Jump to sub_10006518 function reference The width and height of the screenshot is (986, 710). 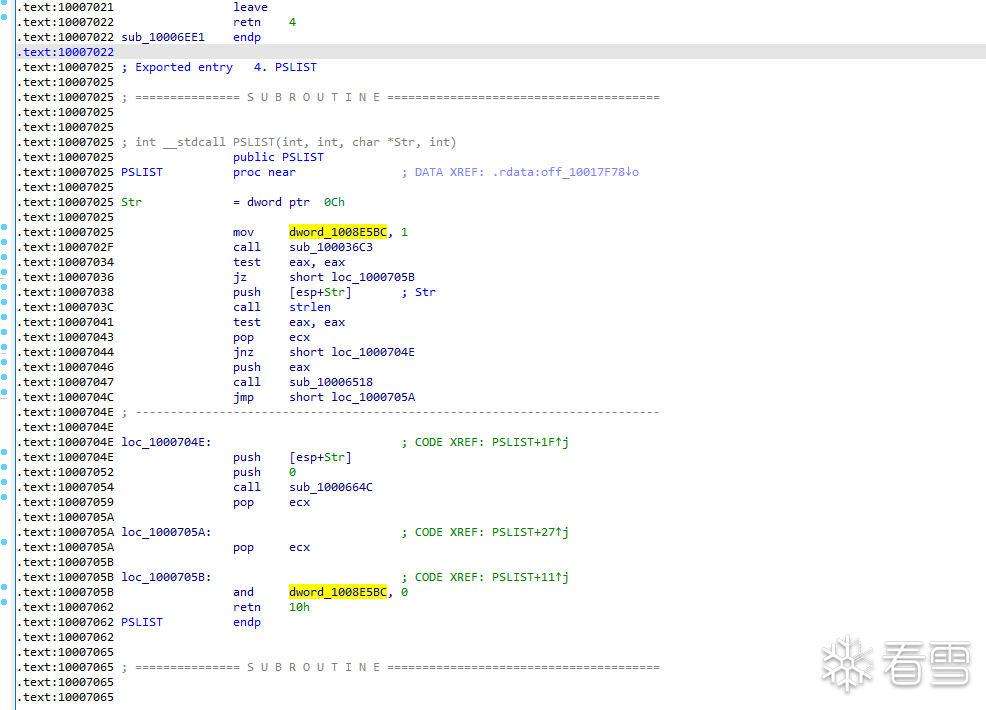tap(331, 382)
